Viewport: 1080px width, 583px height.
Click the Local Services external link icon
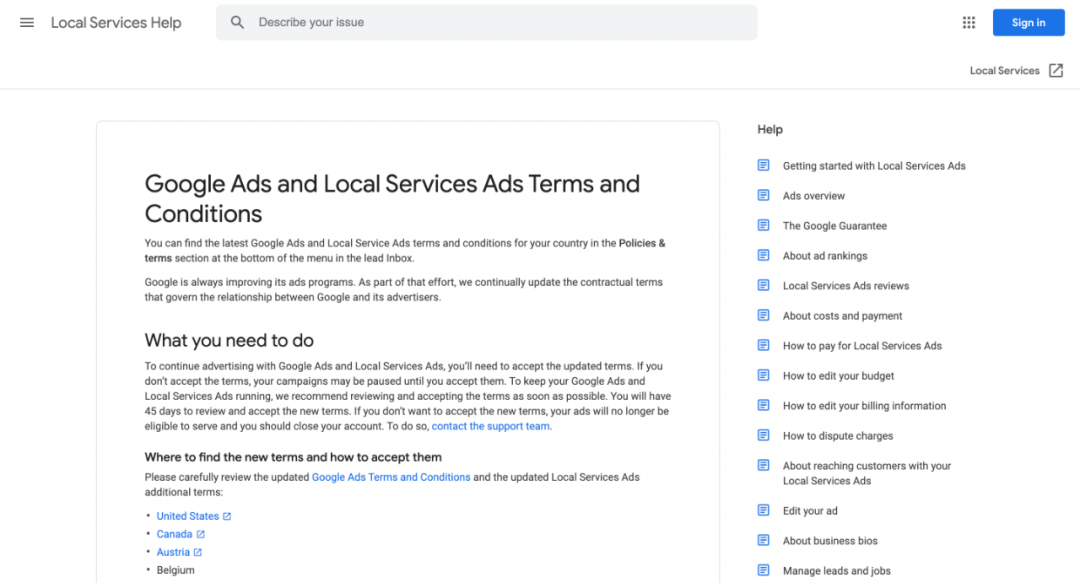point(1056,71)
